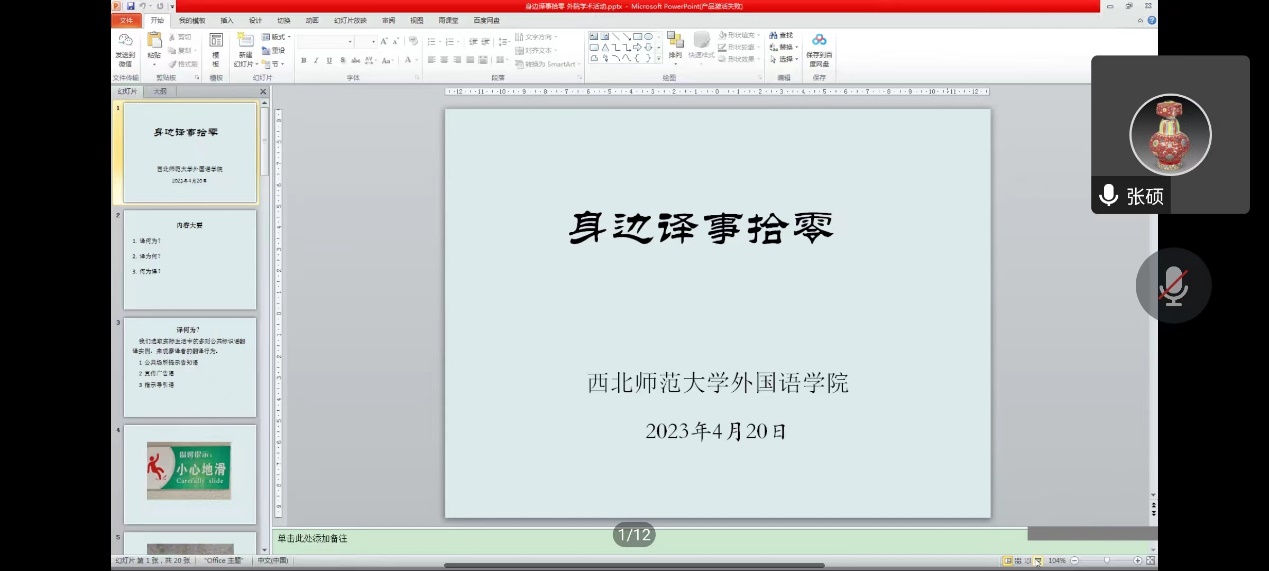Image resolution: width=1269 pixels, height=571 pixels.
Task: Switch to the 插入 (Insert) ribbon tab
Action: click(227, 20)
